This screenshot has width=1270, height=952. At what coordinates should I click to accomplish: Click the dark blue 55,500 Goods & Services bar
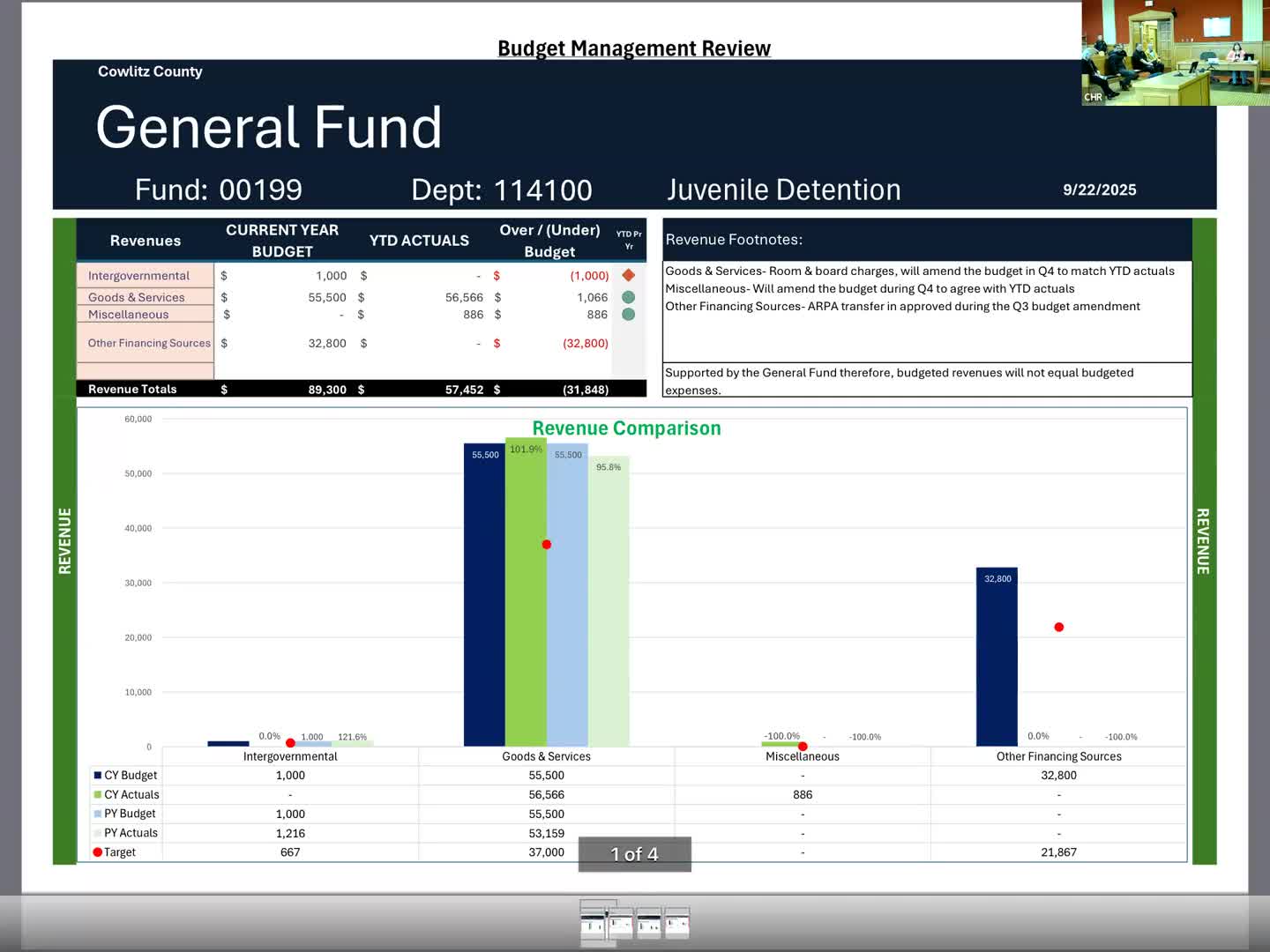tap(484, 595)
